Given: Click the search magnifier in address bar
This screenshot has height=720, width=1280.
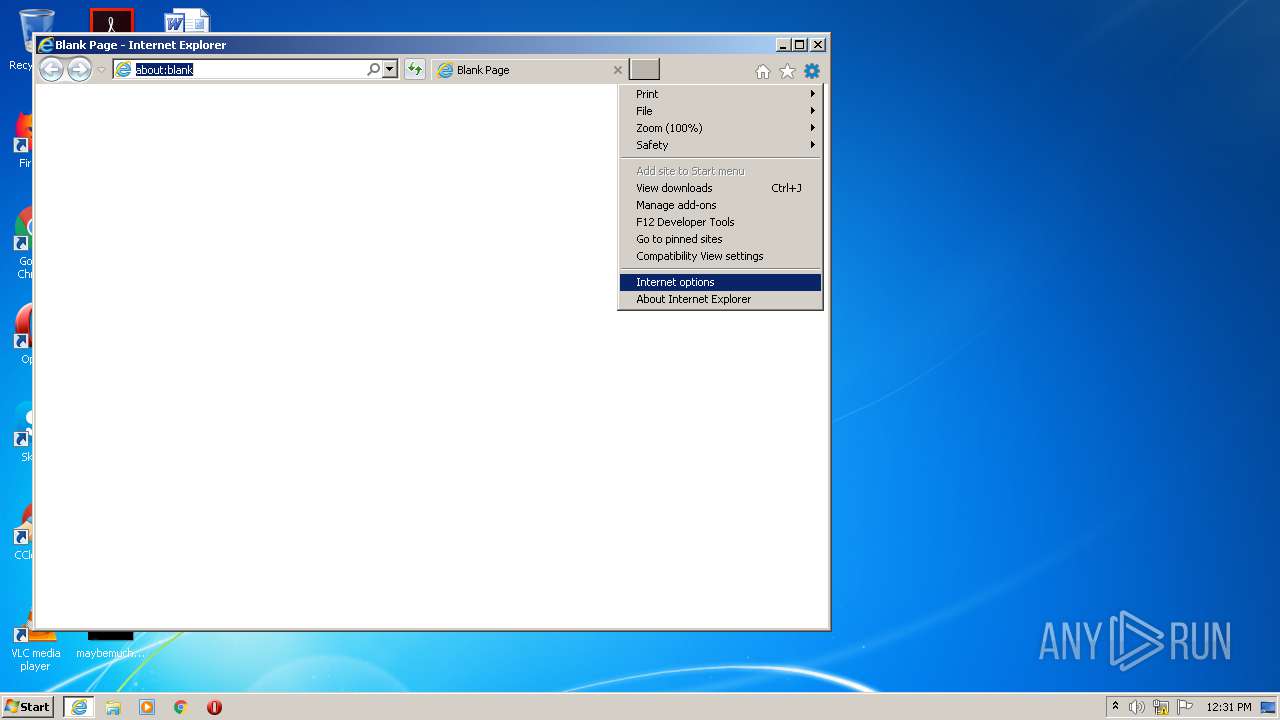Looking at the screenshot, I should pos(373,69).
